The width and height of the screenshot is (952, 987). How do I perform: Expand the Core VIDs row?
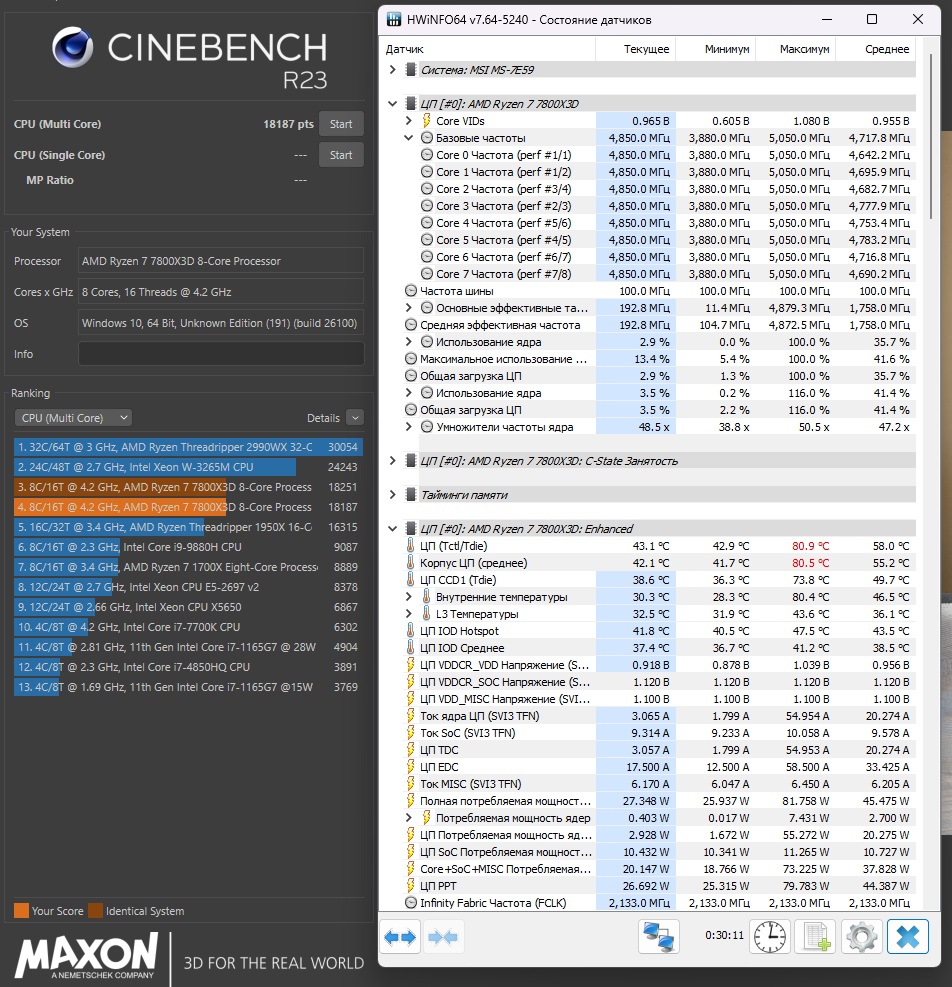click(x=408, y=121)
